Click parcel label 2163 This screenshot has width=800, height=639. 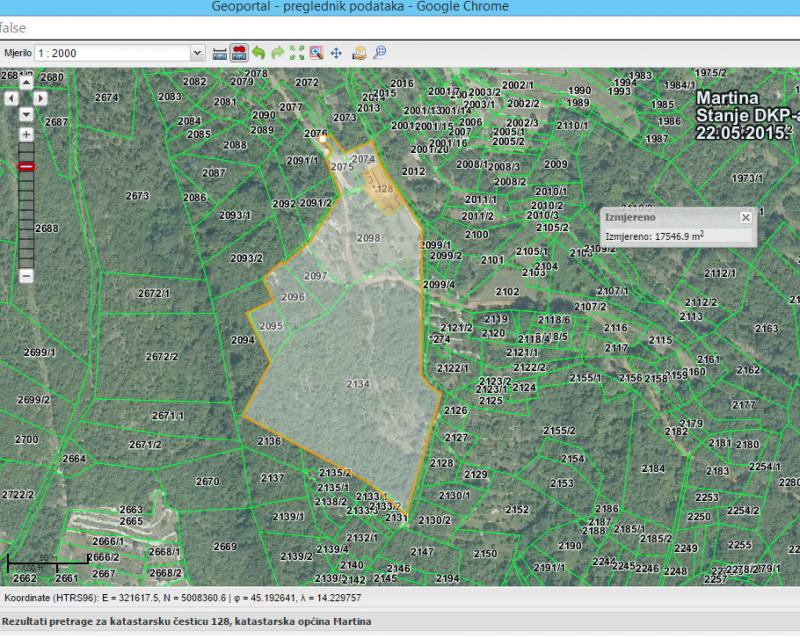(766, 328)
